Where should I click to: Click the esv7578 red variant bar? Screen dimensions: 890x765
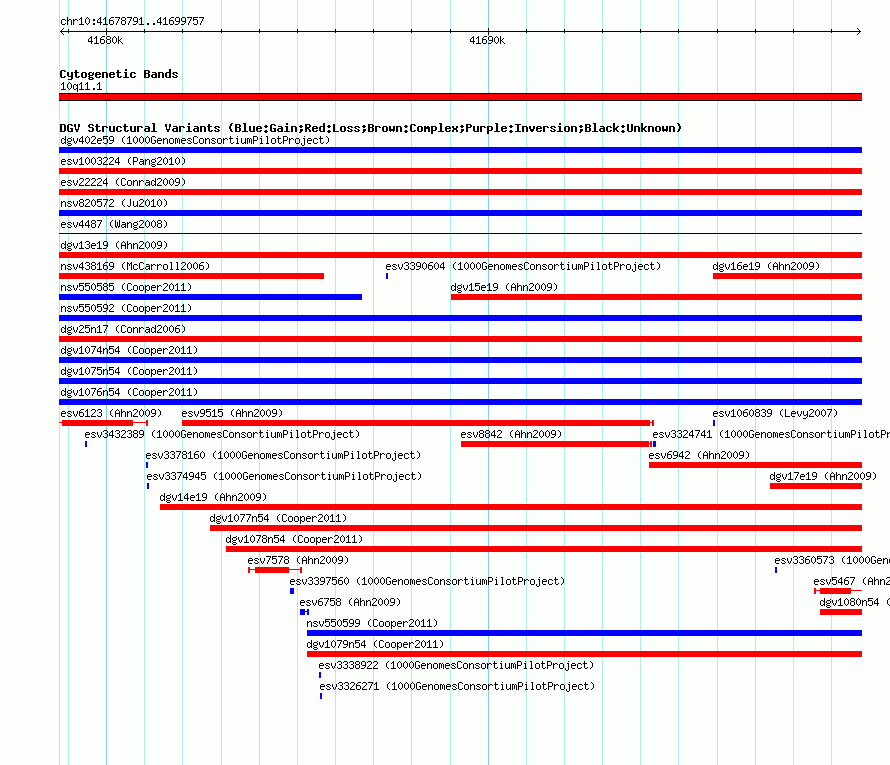275,570
